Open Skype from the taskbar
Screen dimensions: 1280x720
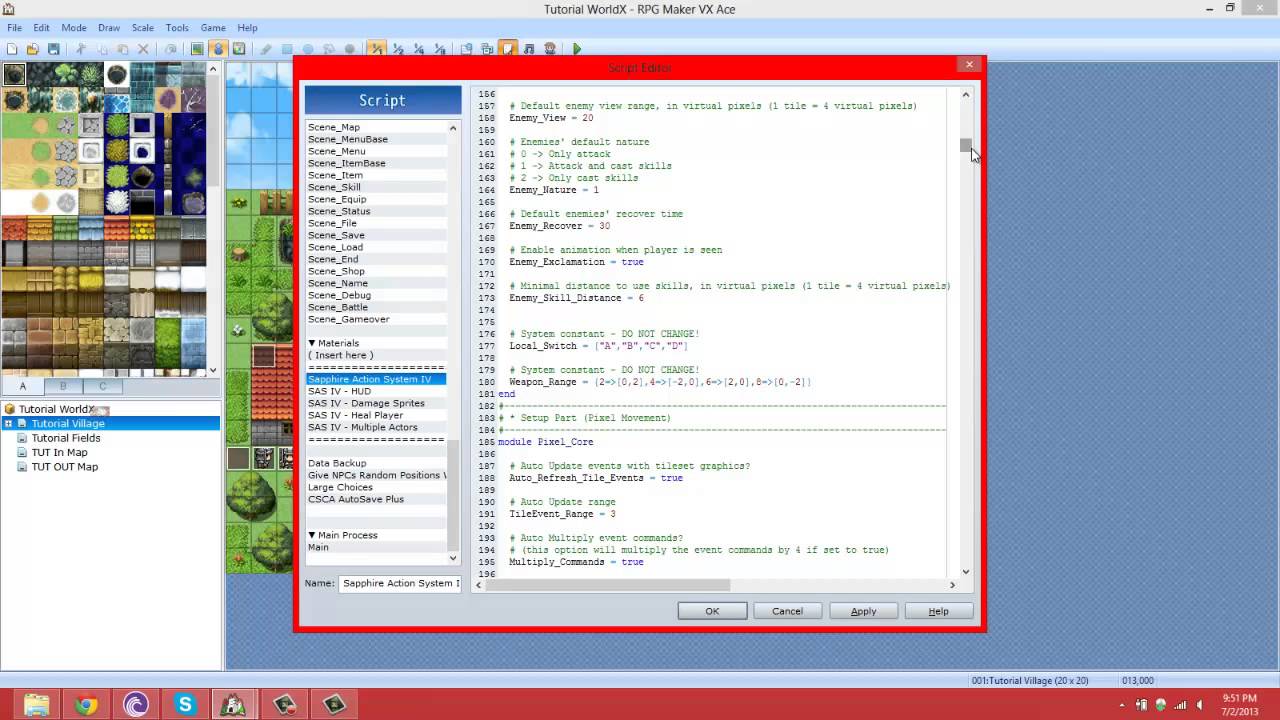[185, 704]
